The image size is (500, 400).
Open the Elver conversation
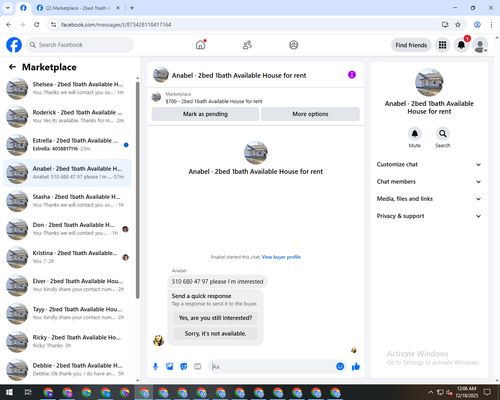click(68, 285)
